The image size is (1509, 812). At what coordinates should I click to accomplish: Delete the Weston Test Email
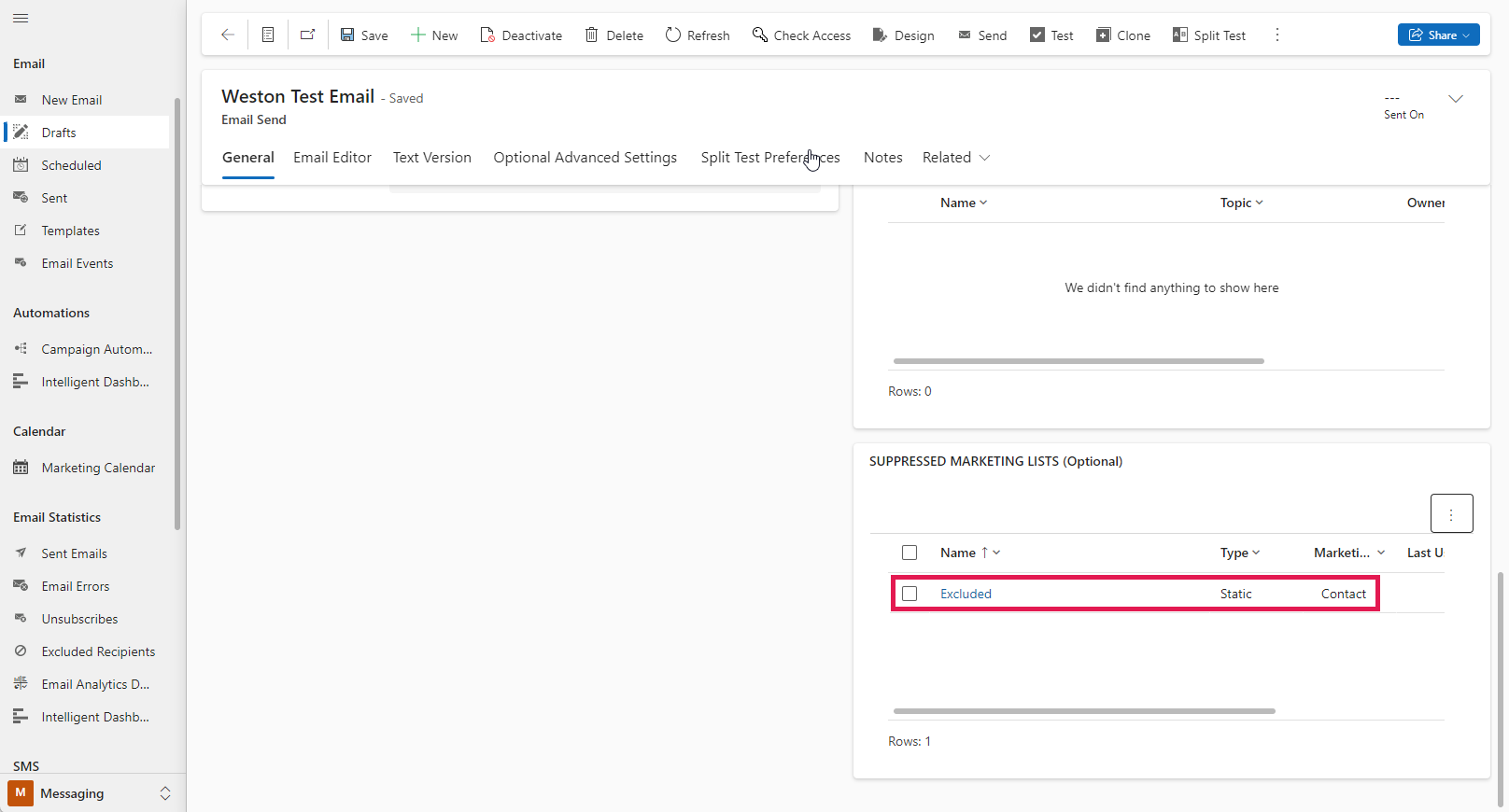tap(614, 35)
